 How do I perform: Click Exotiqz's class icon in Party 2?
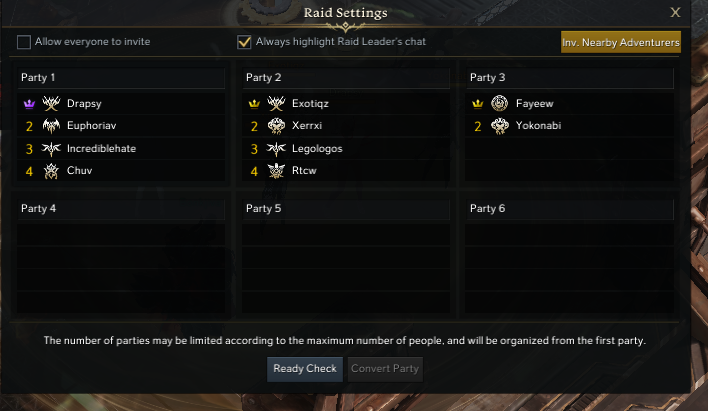click(276, 104)
